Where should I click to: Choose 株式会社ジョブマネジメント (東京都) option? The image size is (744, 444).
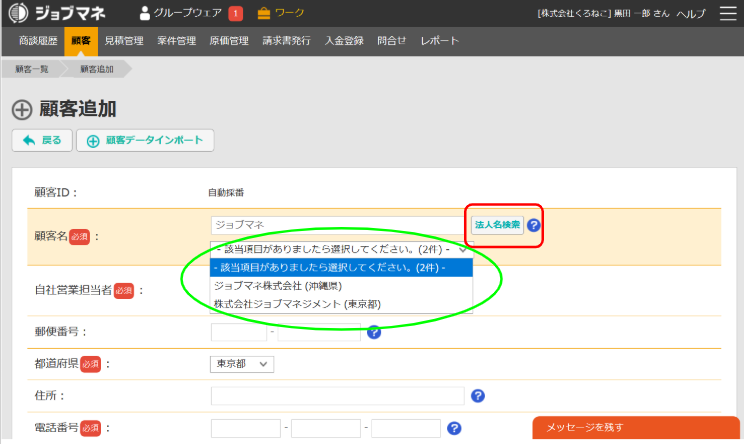click(x=341, y=304)
